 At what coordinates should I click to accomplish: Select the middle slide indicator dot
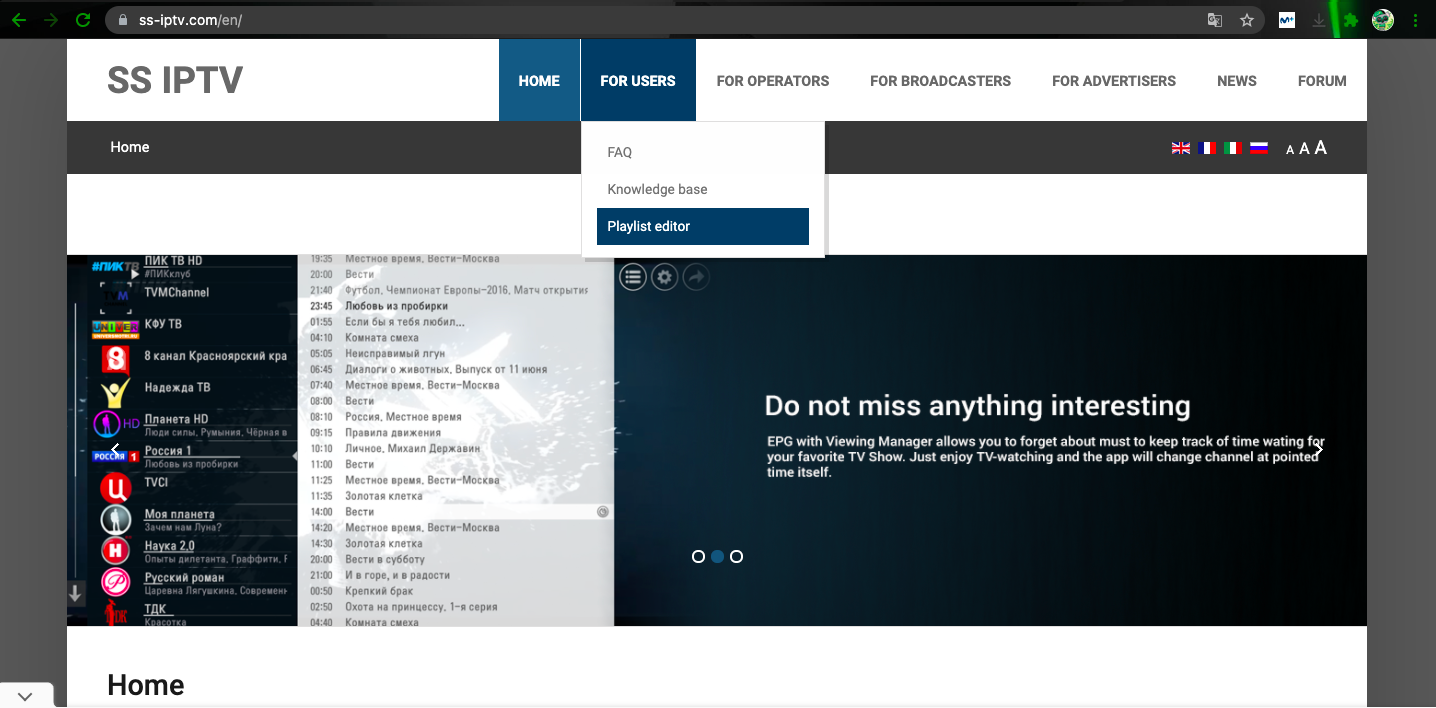point(717,557)
